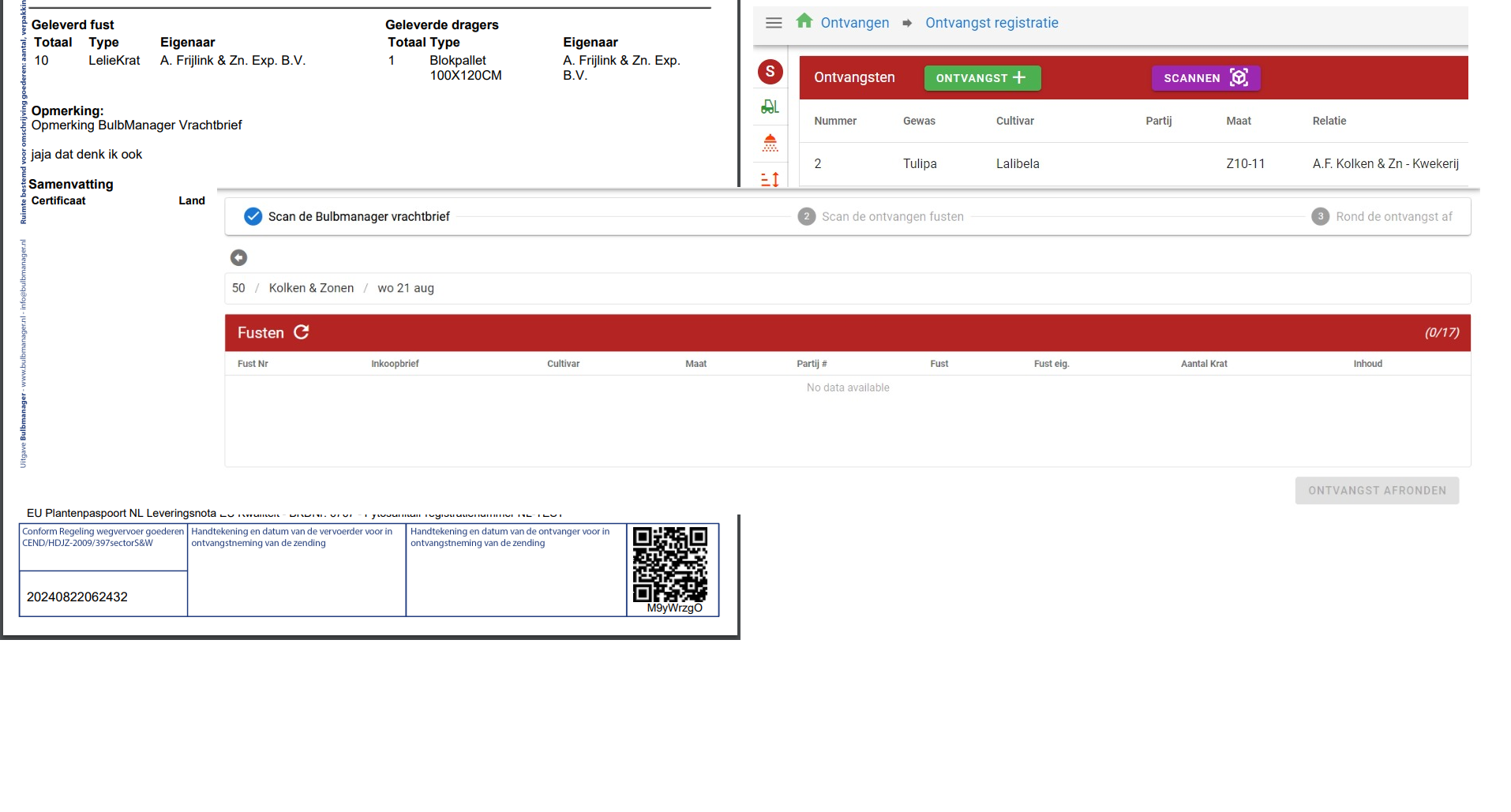Select step 3 Rond de ontvangst af
1511x812 pixels.
(1382, 216)
